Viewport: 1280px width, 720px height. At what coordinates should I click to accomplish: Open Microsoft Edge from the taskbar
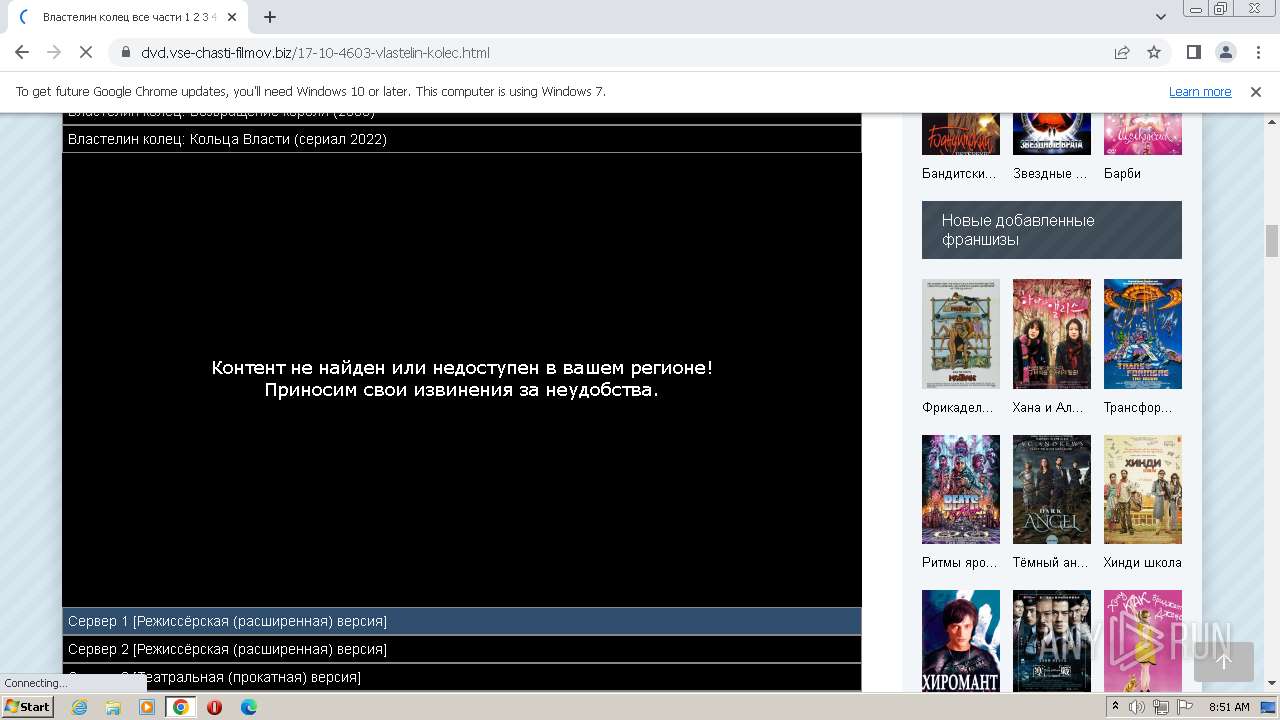tap(248, 707)
